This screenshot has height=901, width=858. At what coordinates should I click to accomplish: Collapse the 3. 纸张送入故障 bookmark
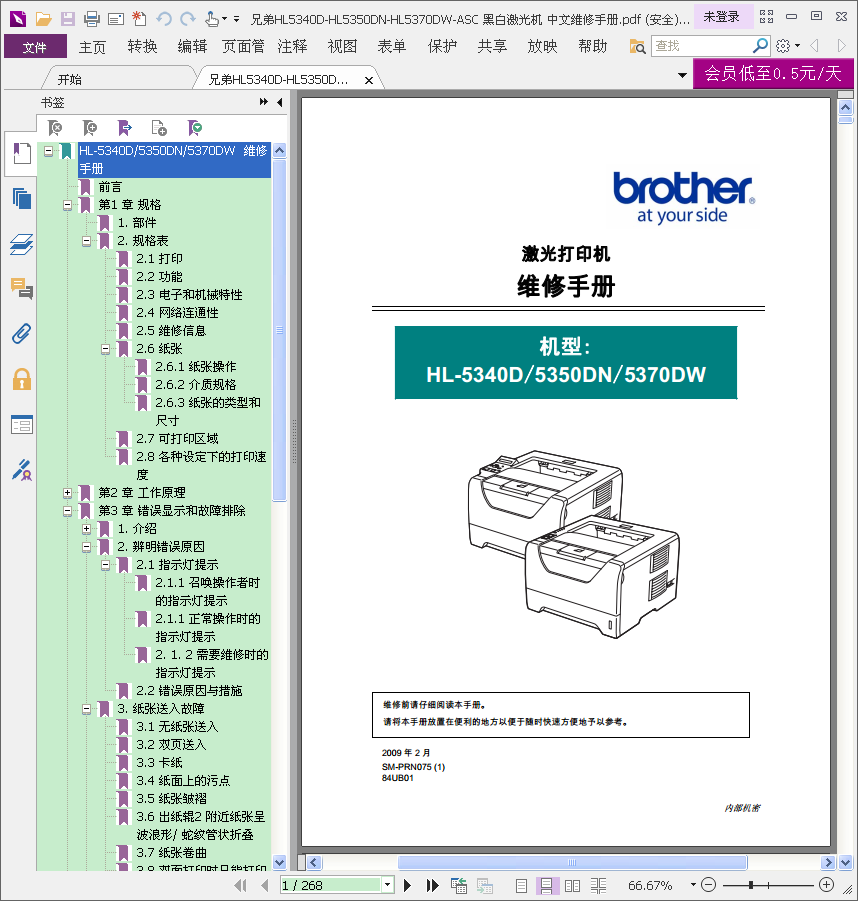(87, 709)
